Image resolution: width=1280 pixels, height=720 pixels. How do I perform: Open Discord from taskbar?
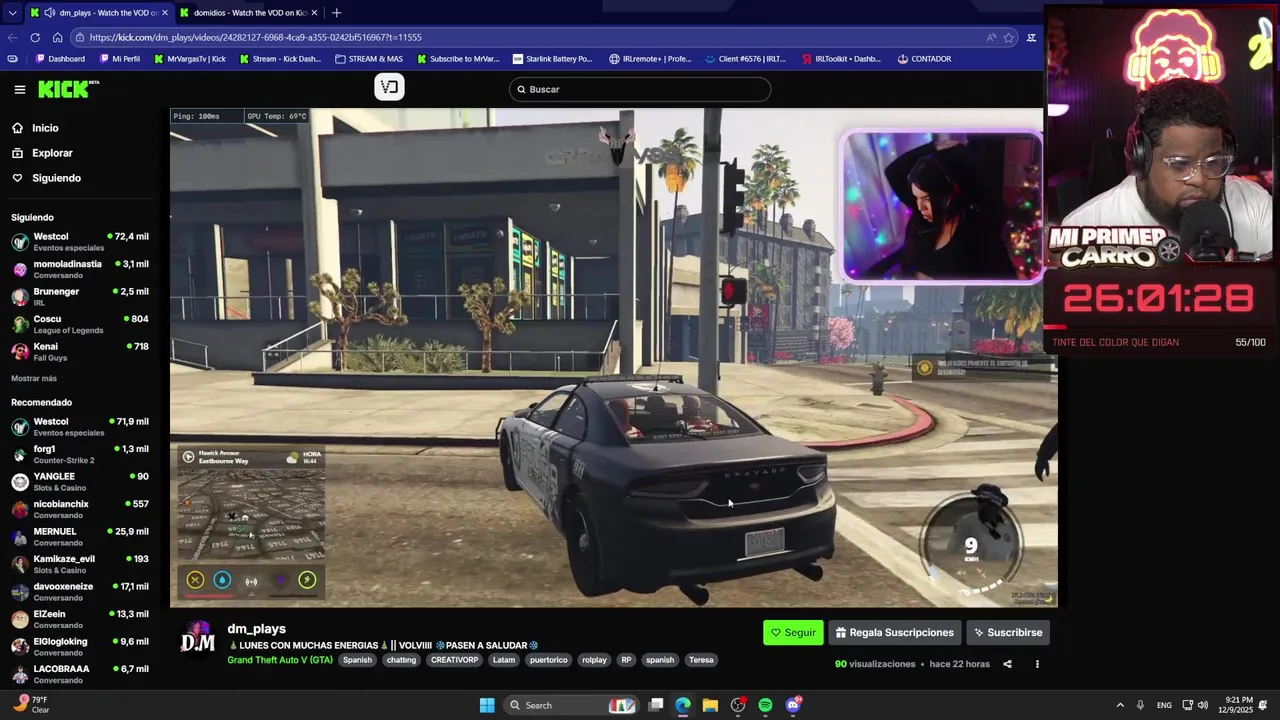(793, 705)
